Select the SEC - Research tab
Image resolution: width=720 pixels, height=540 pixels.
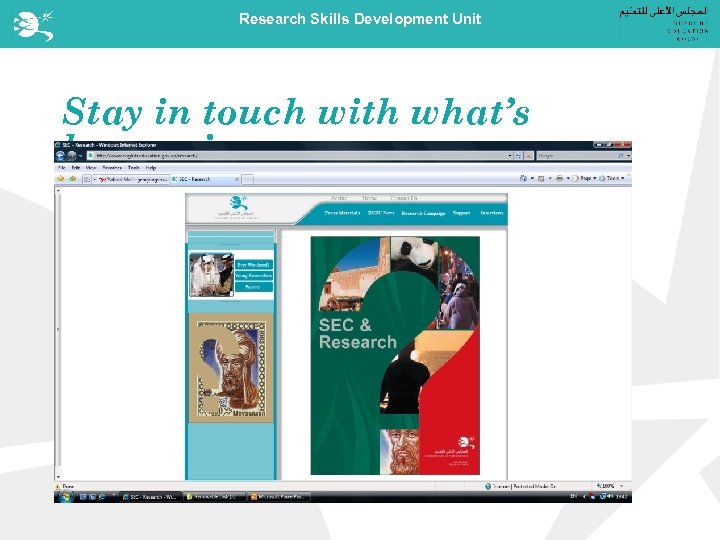[205, 179]
